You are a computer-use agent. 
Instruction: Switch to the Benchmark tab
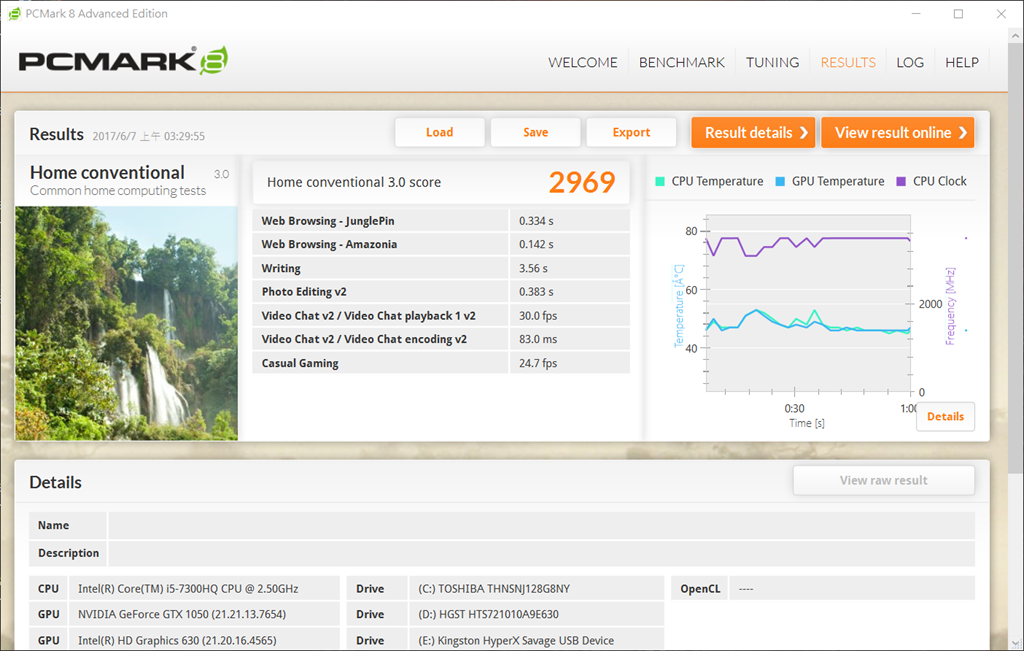[x=681, y=62]
